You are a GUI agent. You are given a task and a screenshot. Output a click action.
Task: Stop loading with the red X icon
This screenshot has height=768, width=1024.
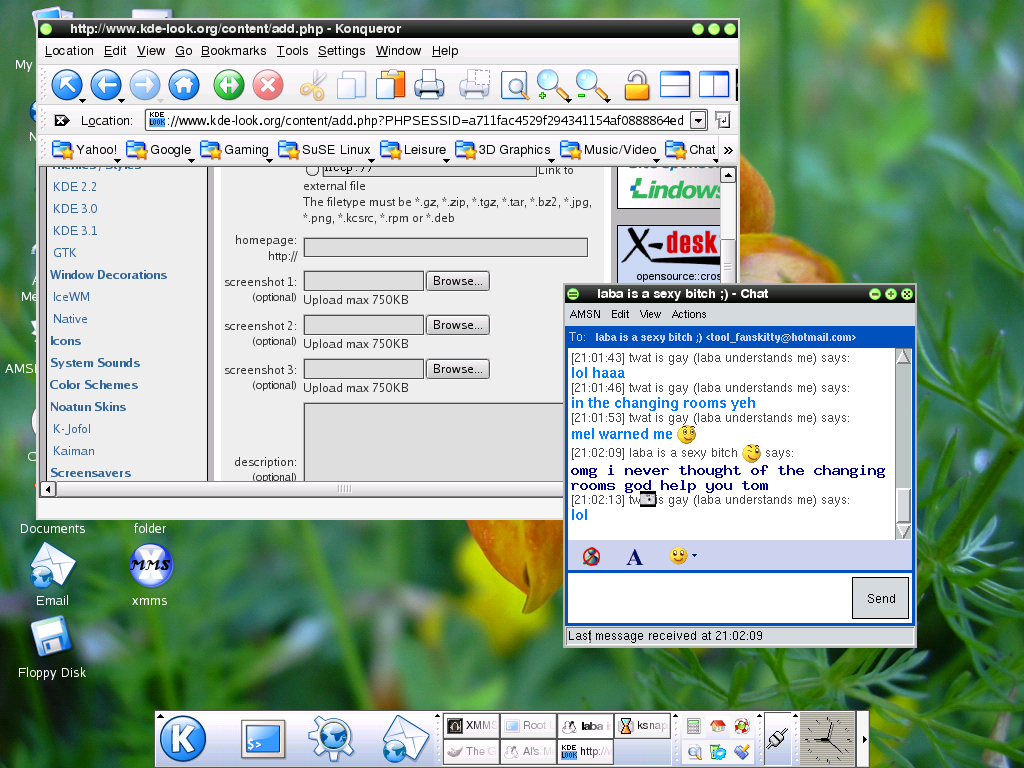coord(268,85)
